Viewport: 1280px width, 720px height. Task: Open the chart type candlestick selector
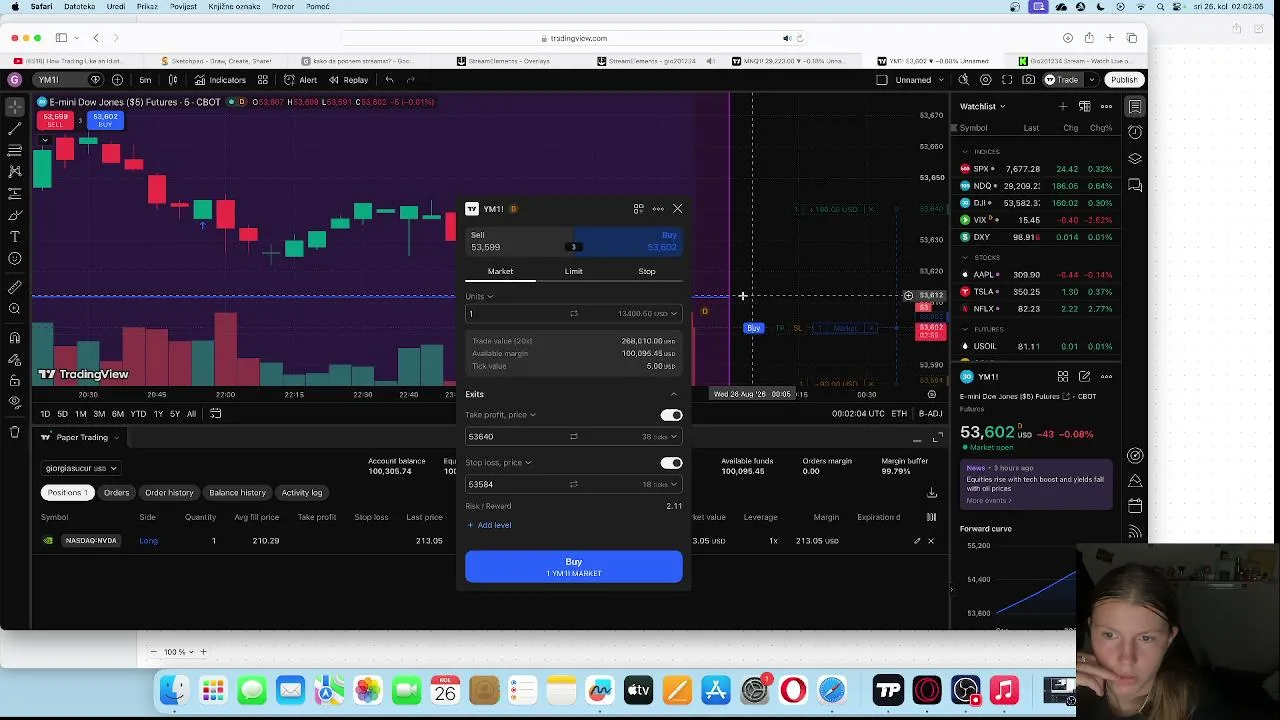coord(173,80)
